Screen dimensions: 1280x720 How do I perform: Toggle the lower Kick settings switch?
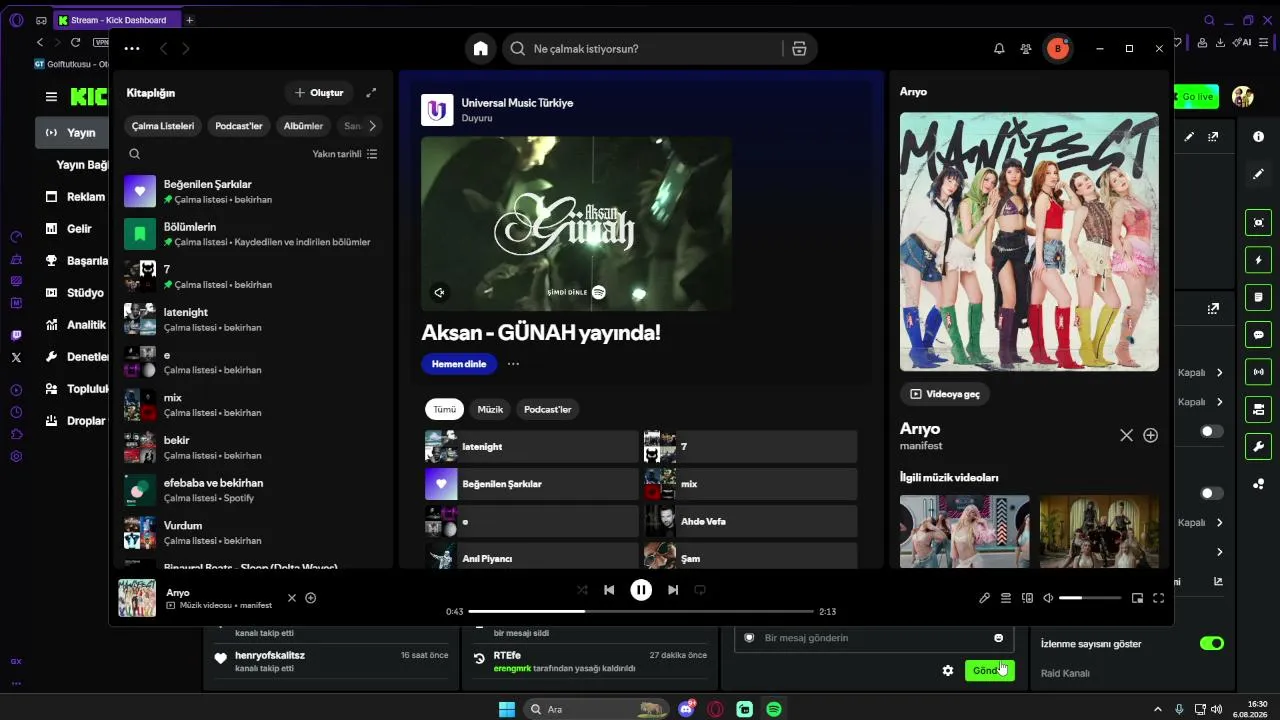[x=1211, y=493]
